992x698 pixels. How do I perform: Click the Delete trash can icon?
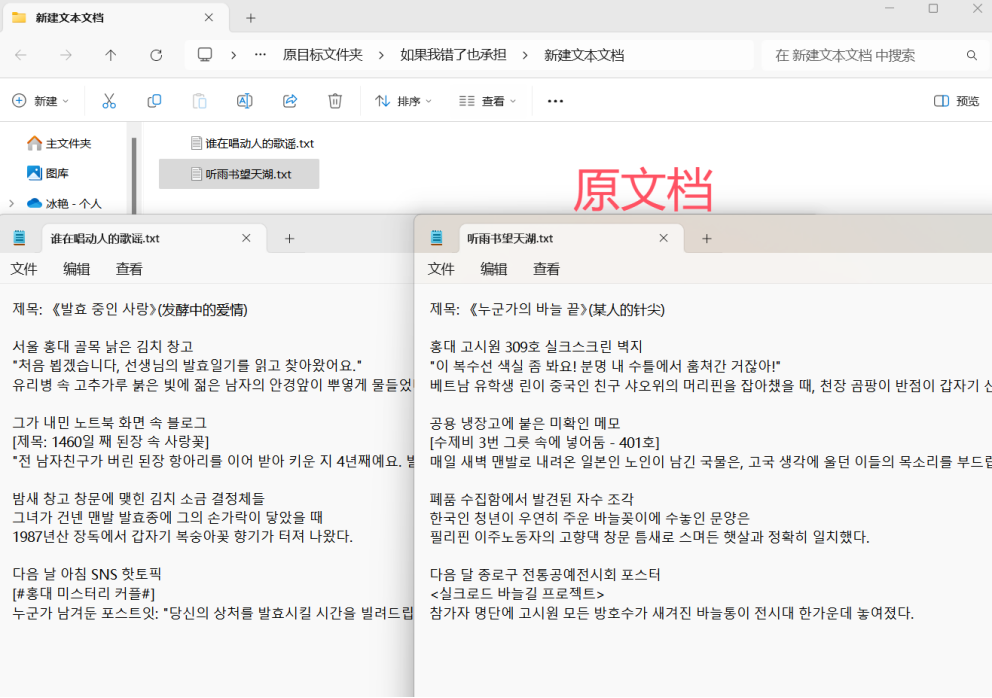[335, 101]
